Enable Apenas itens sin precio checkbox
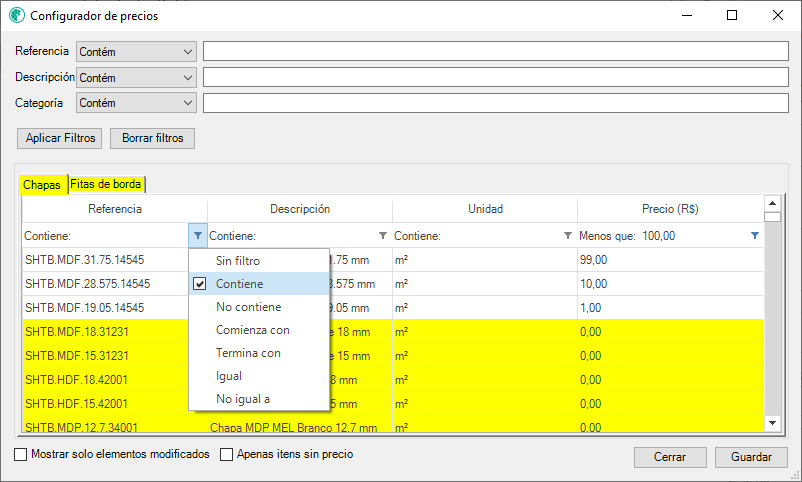The image size is (802, 482). pyautogui.click(x=226, y=454)
